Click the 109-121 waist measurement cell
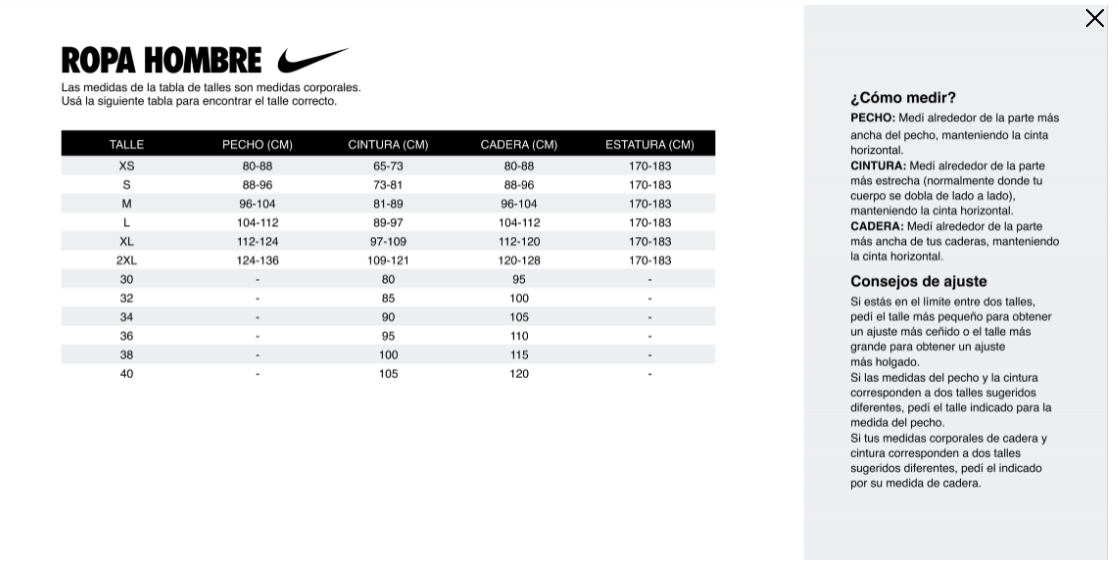The image size is (1118, 569). tap(388, 260)
